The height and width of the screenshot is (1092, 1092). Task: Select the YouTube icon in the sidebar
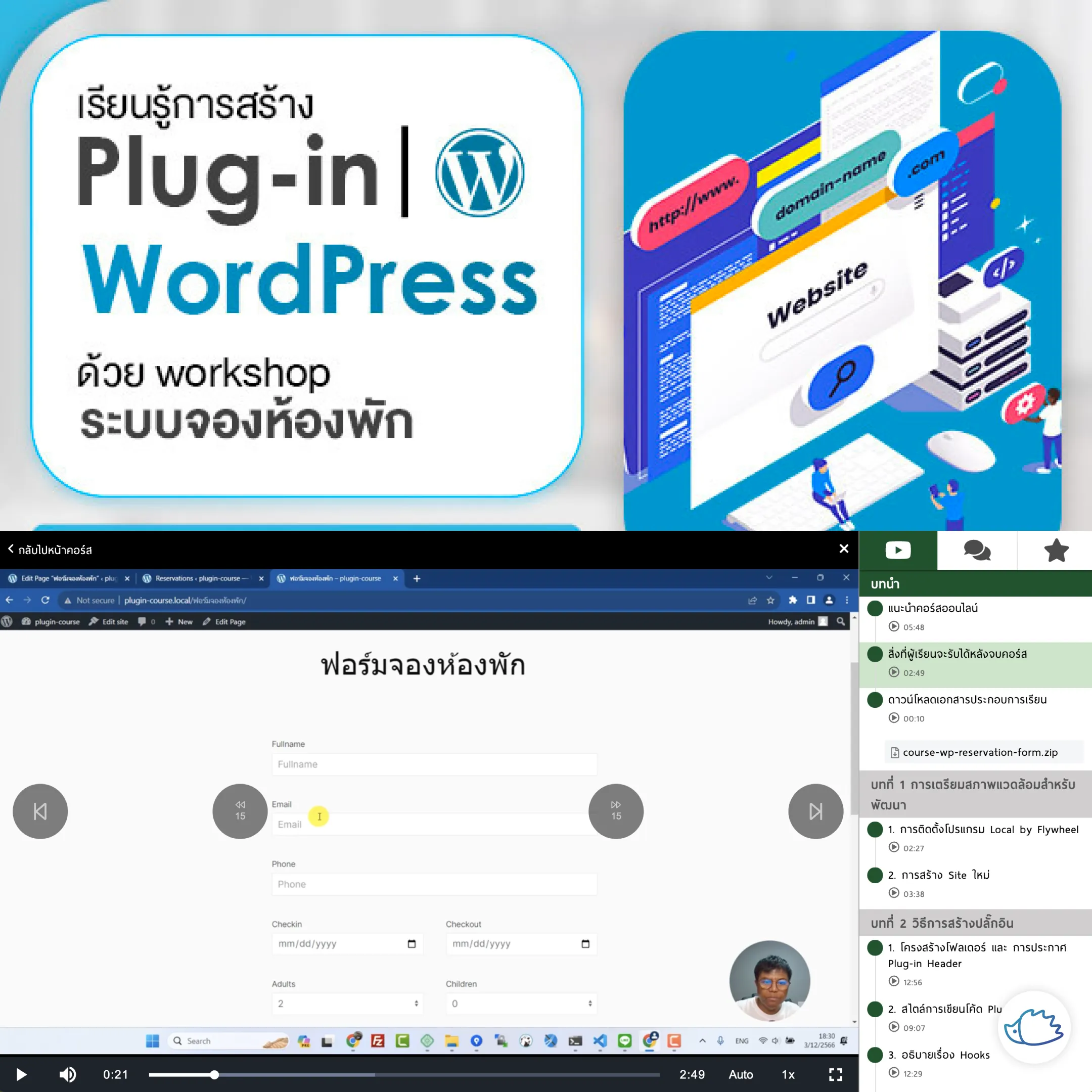click(897, 550)
